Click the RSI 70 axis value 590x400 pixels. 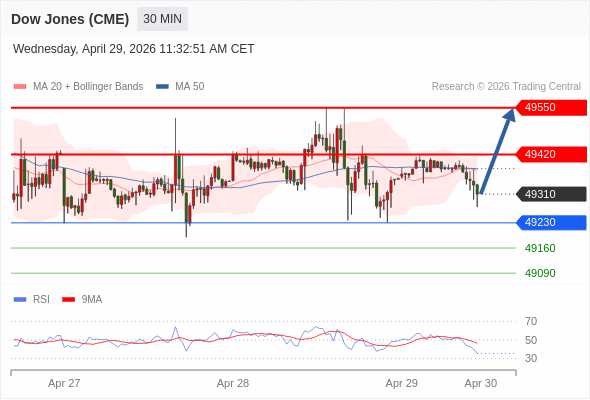click(x=531, y=321)
